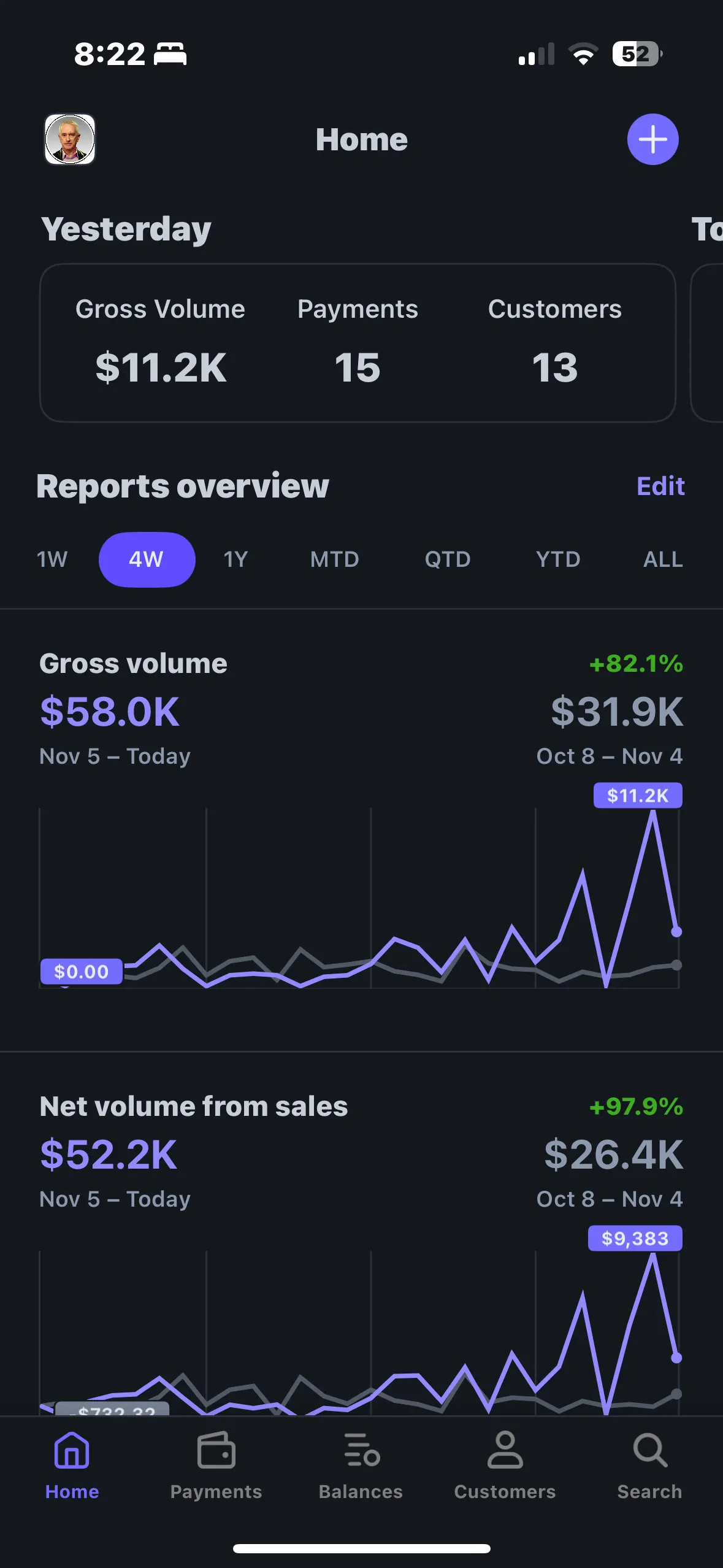The width and height of the screenshot is (723, 1568).
Task: Tap the Yesterday Payments count 15
Action: click(358, 367)
